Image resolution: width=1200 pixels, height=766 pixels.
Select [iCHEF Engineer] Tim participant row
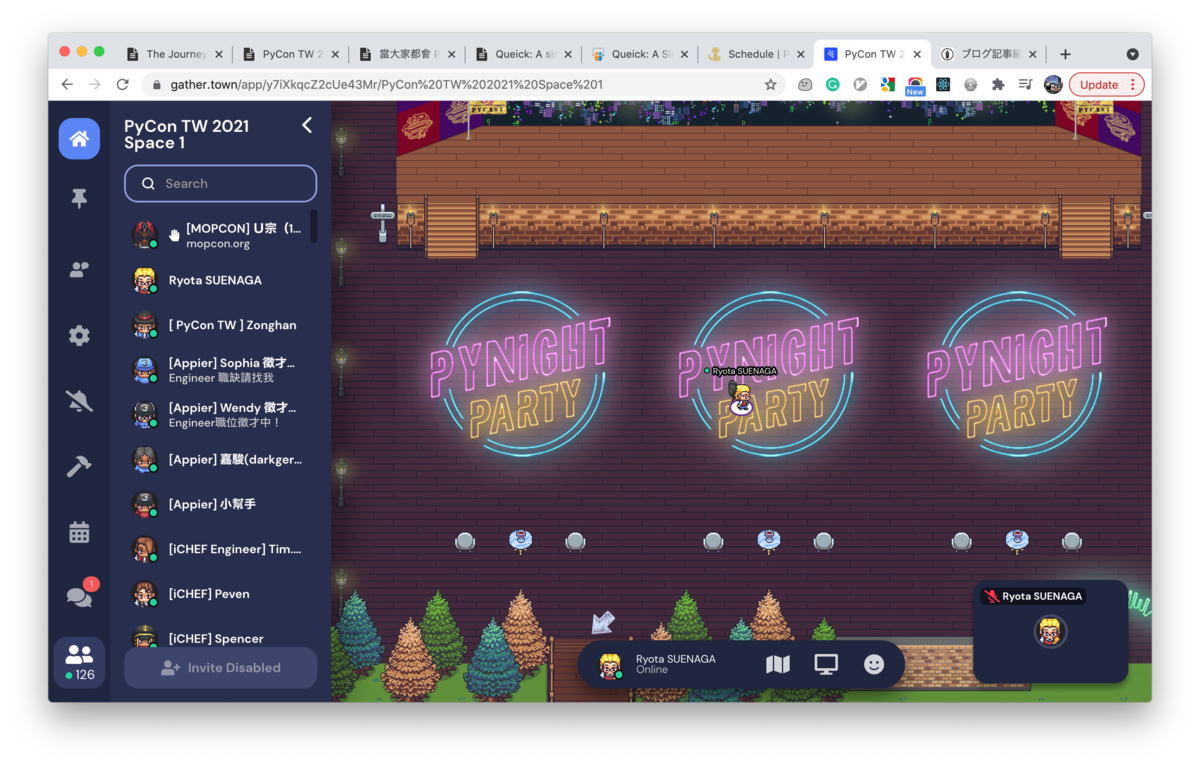tap(220, 549)
